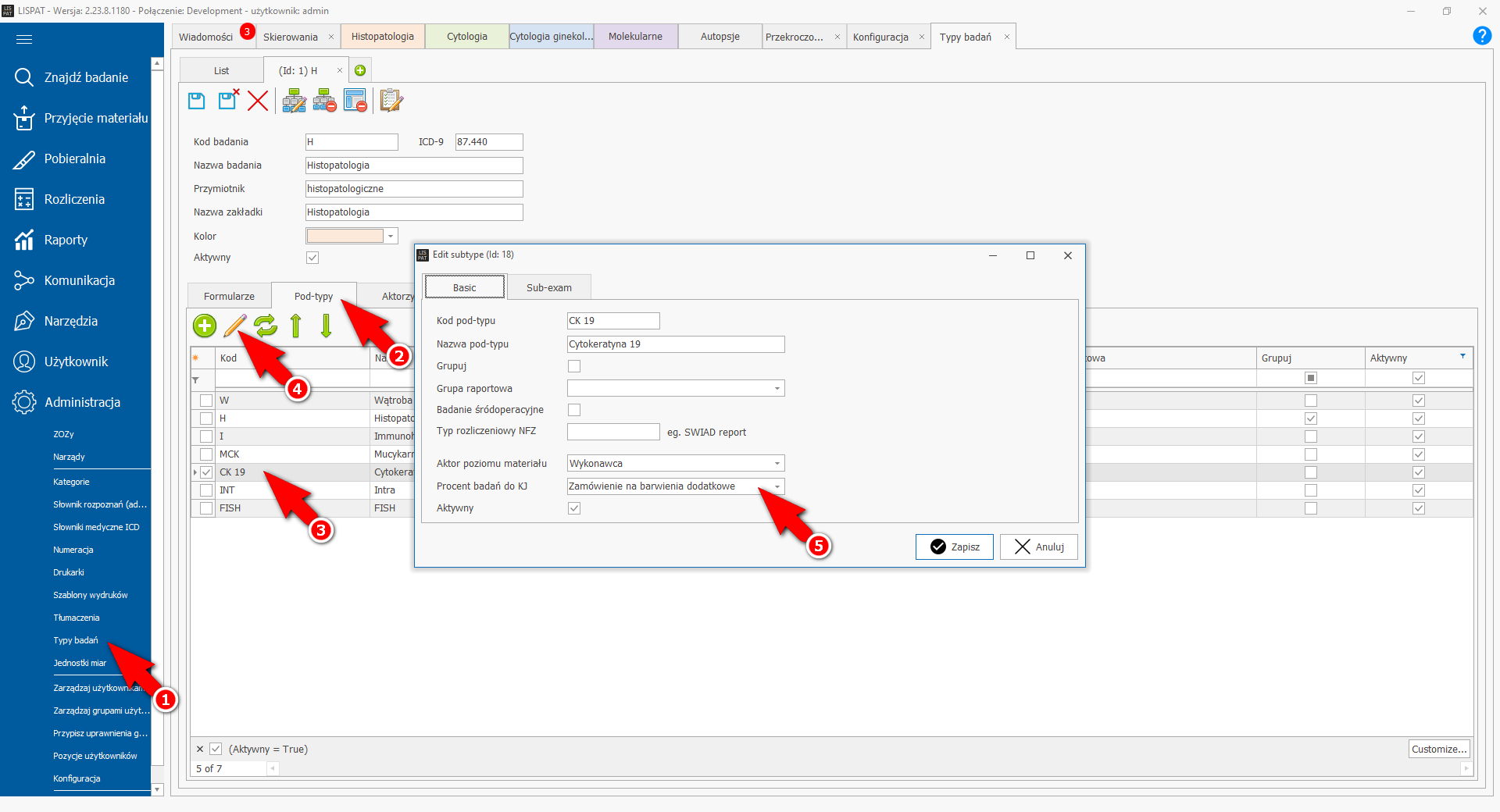Screen dimensions: 1500x812
Task: Move sub-type up with green arrow
Action: pos(296,326)
